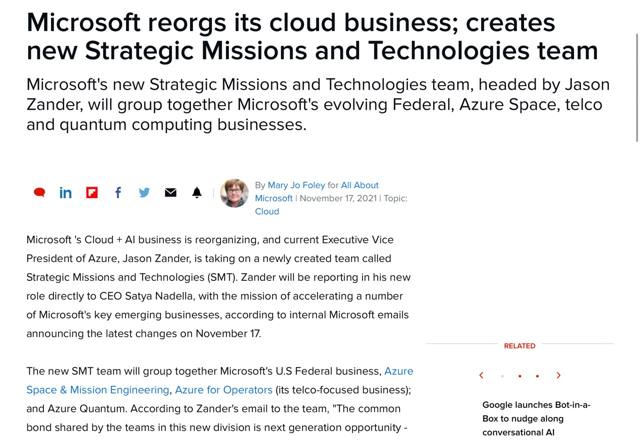
Task: Share article on Flipboard
Action: point(92,192)
